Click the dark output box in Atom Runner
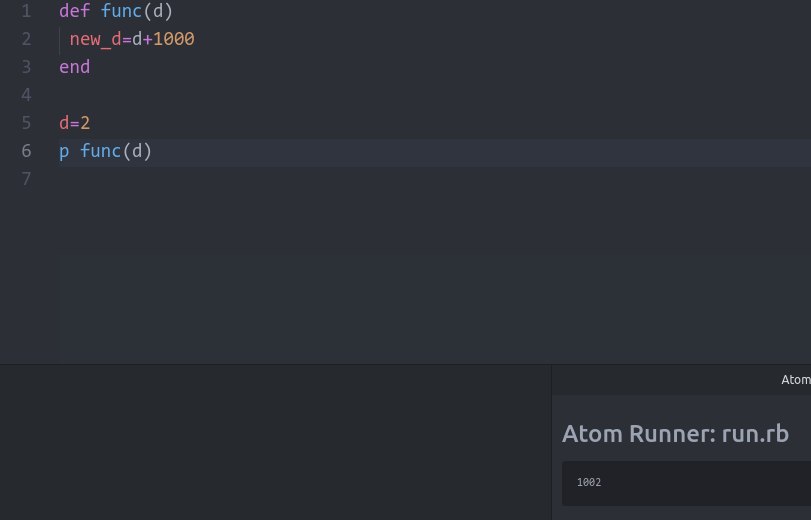 coord(686,483)
